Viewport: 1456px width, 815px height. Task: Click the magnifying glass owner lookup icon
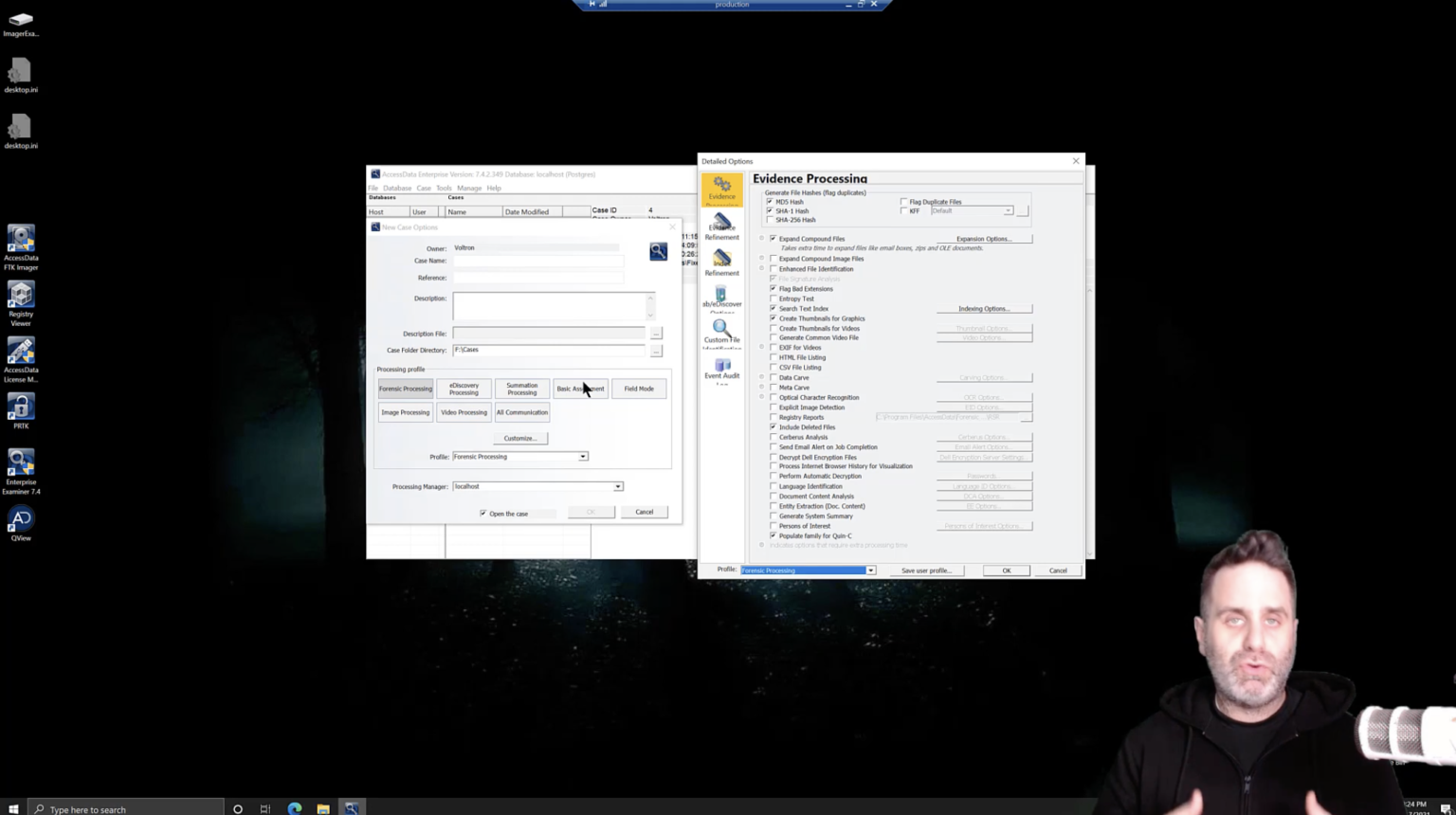658,250
